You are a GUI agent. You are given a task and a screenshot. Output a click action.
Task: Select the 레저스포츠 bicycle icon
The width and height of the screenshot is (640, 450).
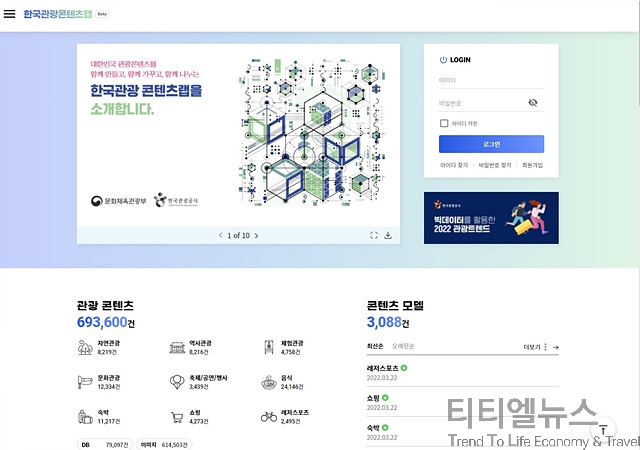coord(269,417)
